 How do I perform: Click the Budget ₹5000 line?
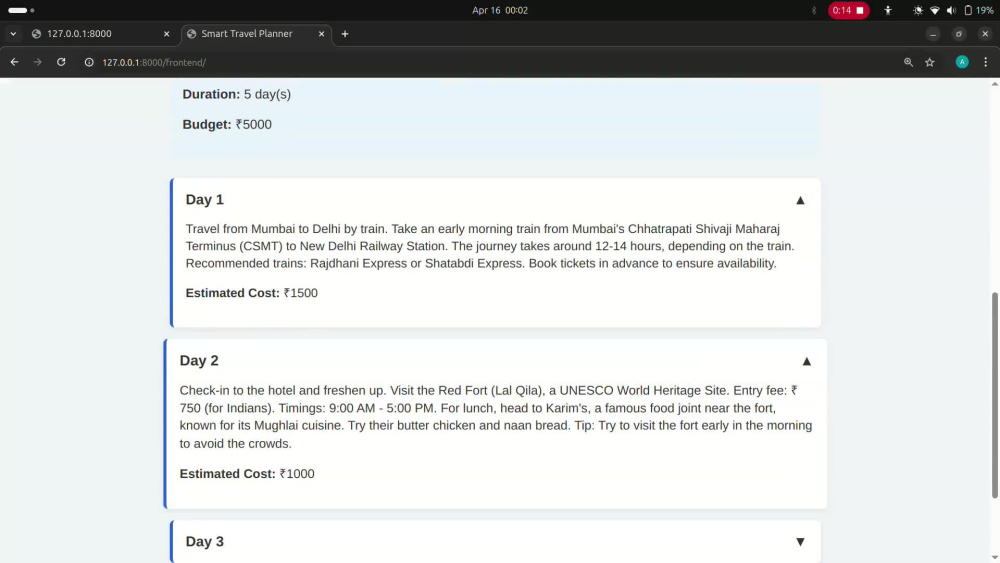coord(227,124)
